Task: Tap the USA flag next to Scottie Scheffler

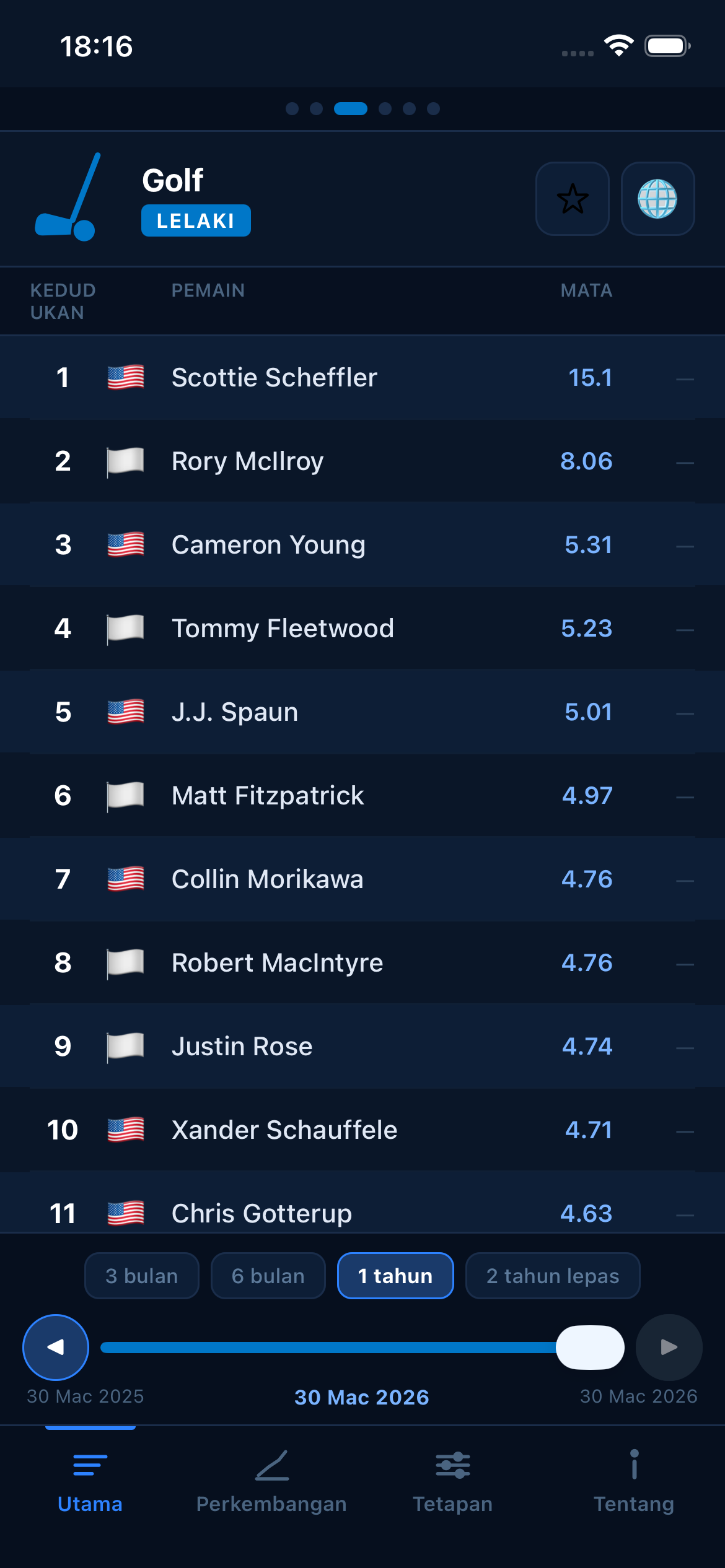Action: tap(125, 377)
